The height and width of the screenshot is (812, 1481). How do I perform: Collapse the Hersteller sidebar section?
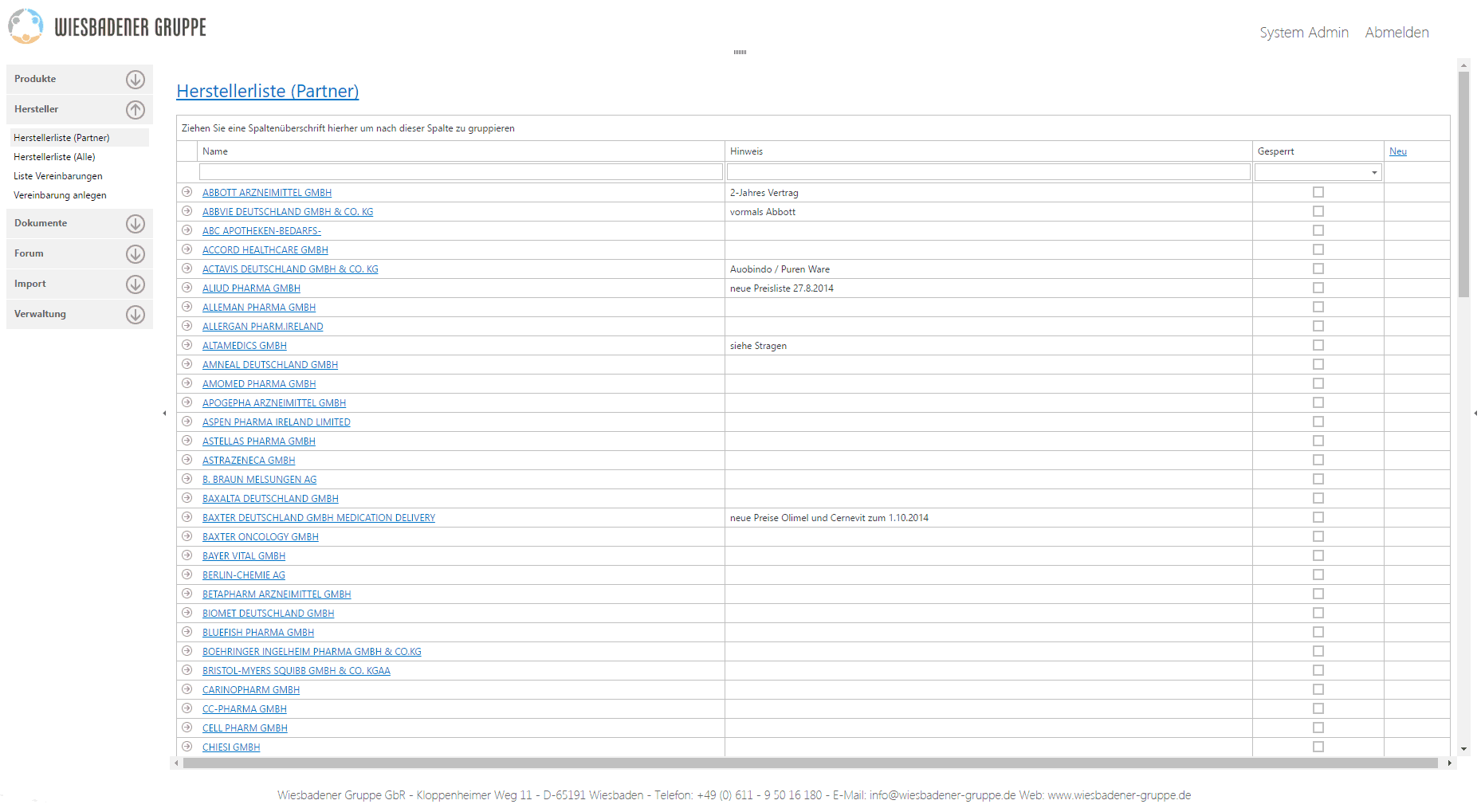pos(136,109)
